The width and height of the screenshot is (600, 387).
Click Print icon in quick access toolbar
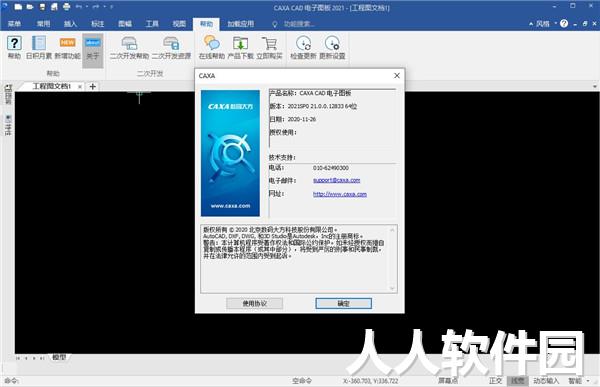67,7
